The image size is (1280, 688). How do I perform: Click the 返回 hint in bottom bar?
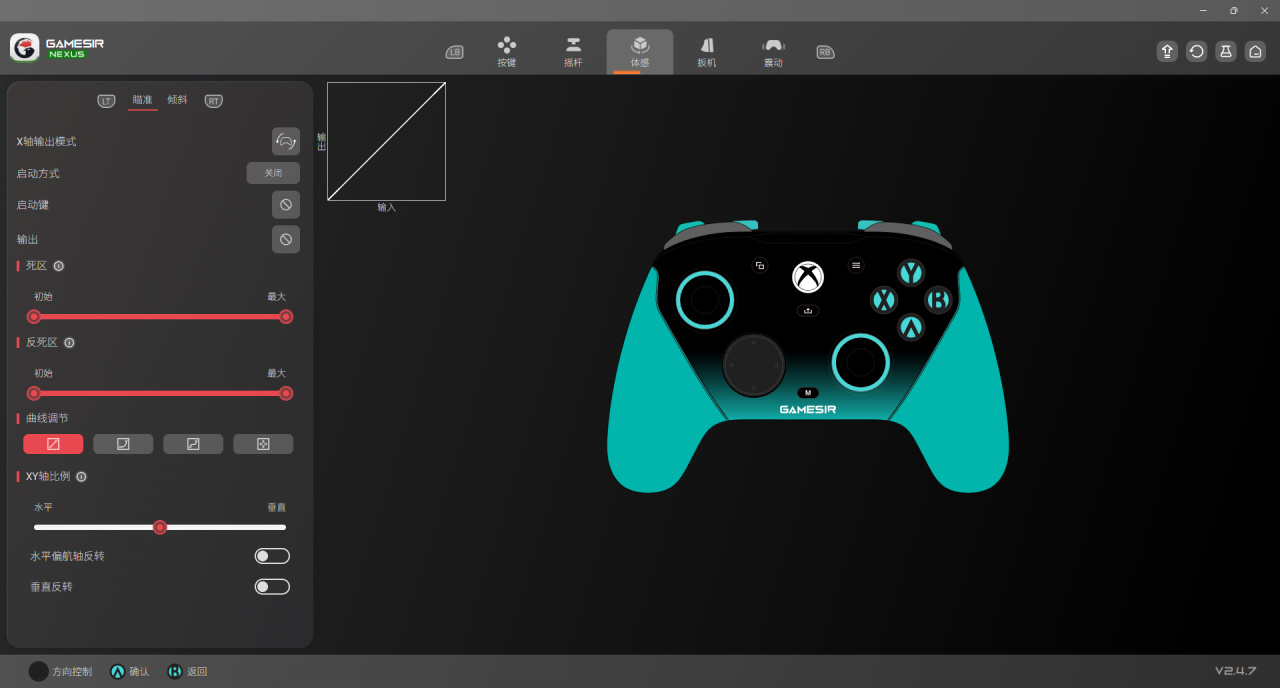[186, 671]
